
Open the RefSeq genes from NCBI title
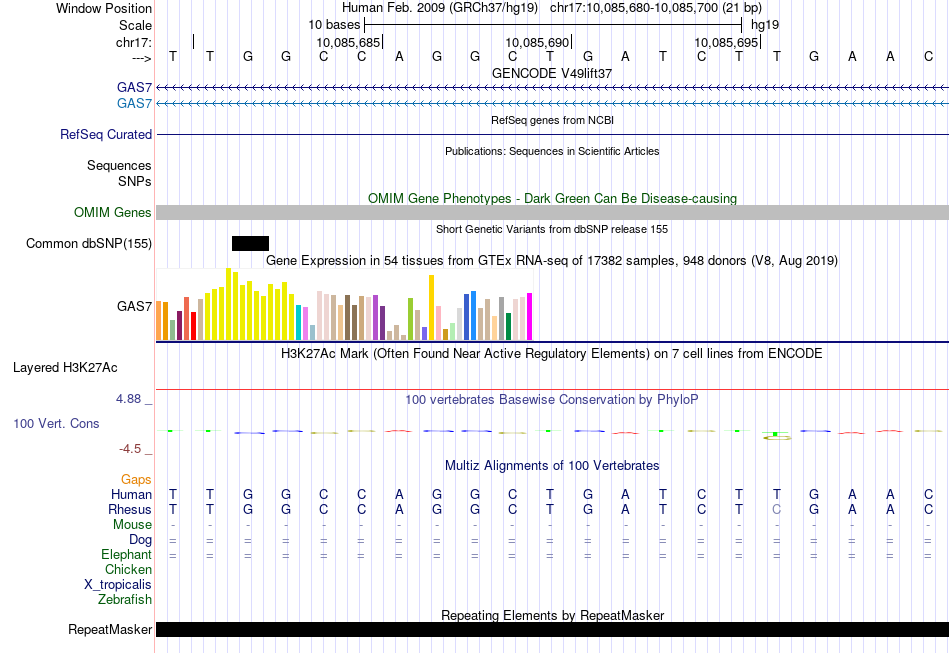(x=552, y=120)
